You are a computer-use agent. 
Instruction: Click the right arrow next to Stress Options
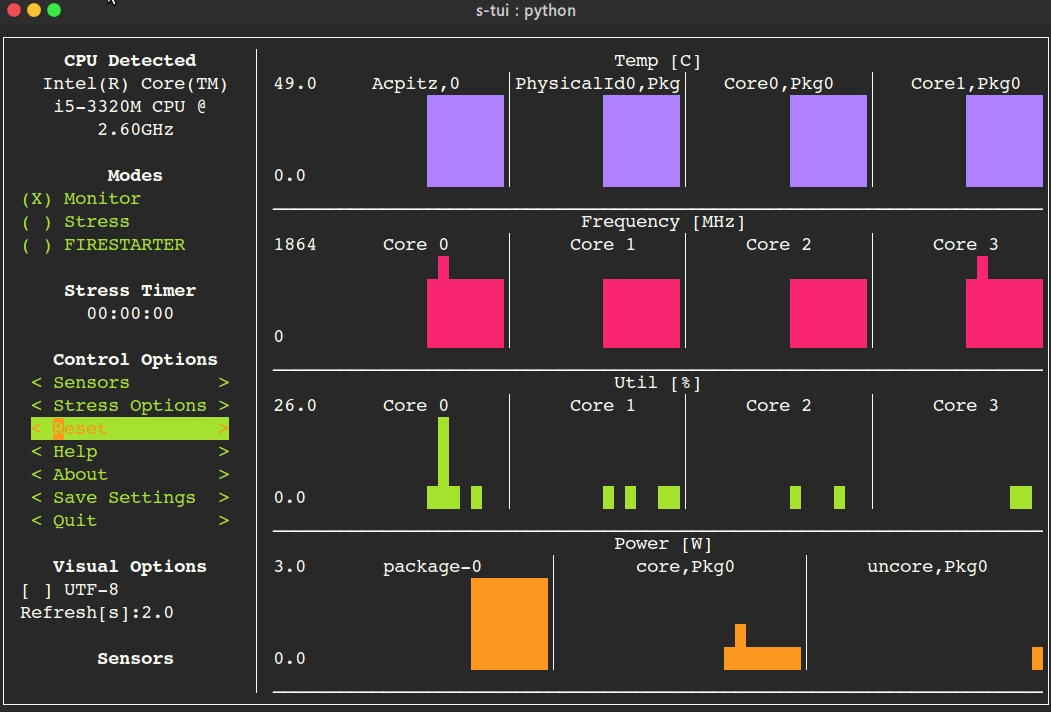(224, 406)
